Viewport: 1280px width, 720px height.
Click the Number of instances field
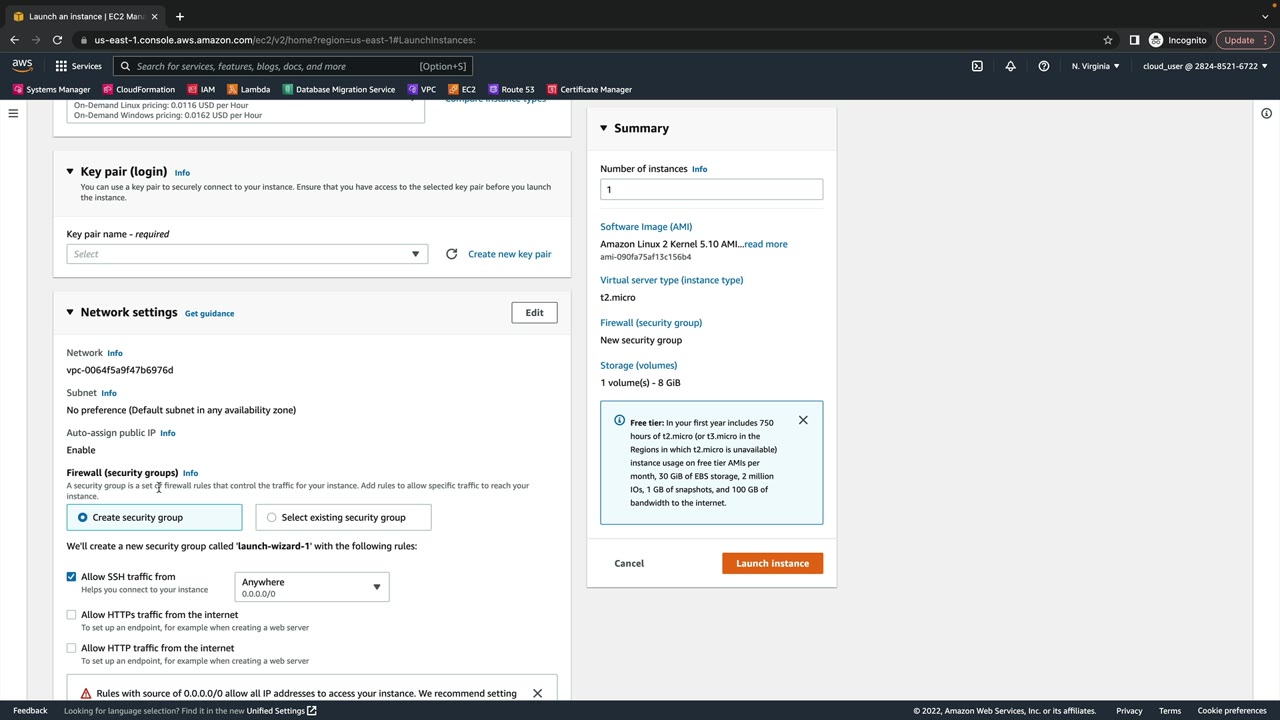tap(711, 189)
